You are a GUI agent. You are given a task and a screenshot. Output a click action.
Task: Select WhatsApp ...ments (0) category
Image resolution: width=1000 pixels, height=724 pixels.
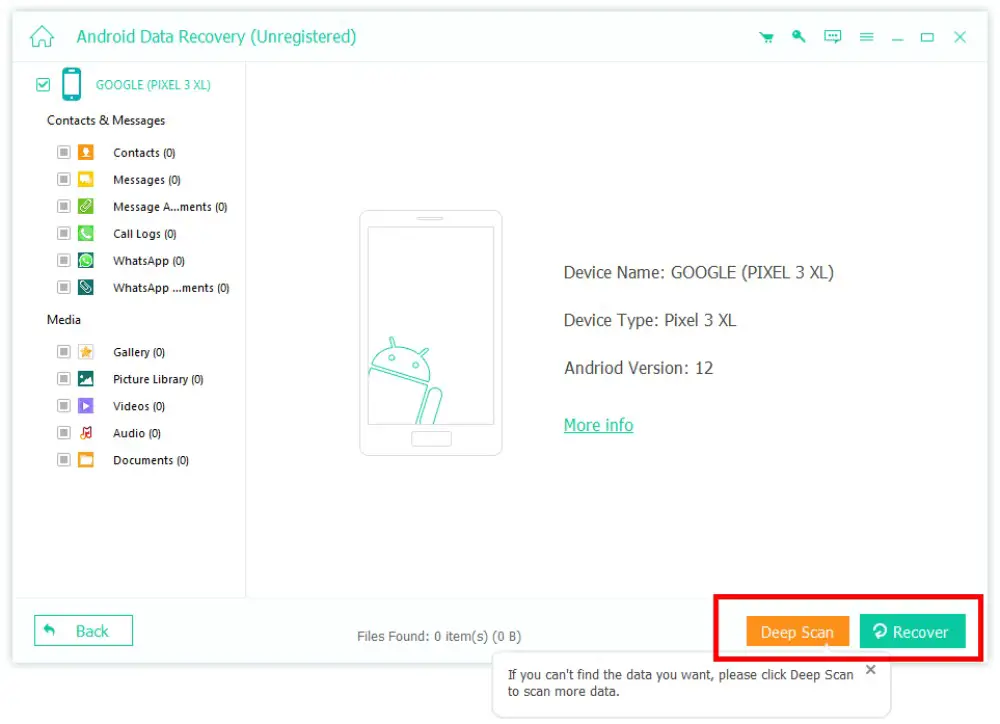click(x=171, y=288)
